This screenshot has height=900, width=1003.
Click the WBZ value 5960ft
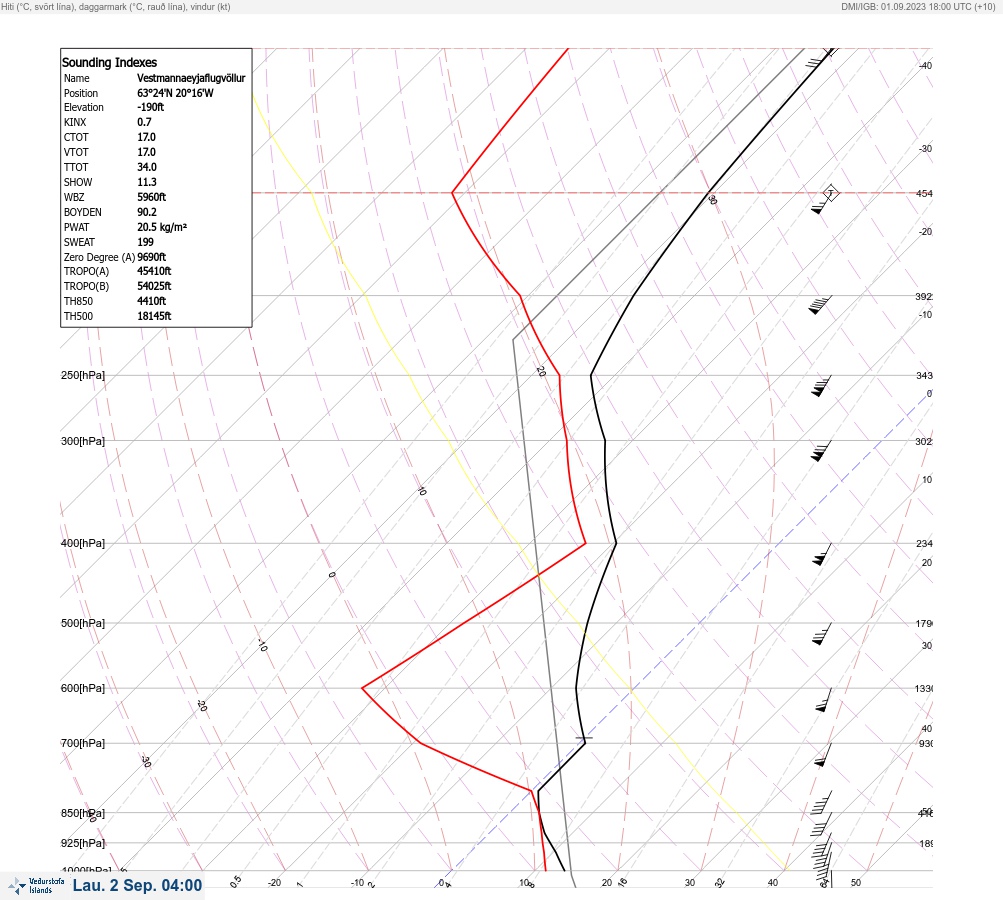152,197
